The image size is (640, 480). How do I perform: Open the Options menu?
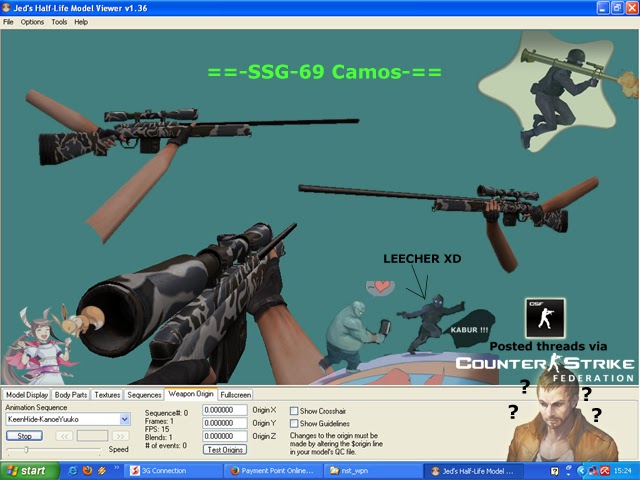[x=32, y=22]
